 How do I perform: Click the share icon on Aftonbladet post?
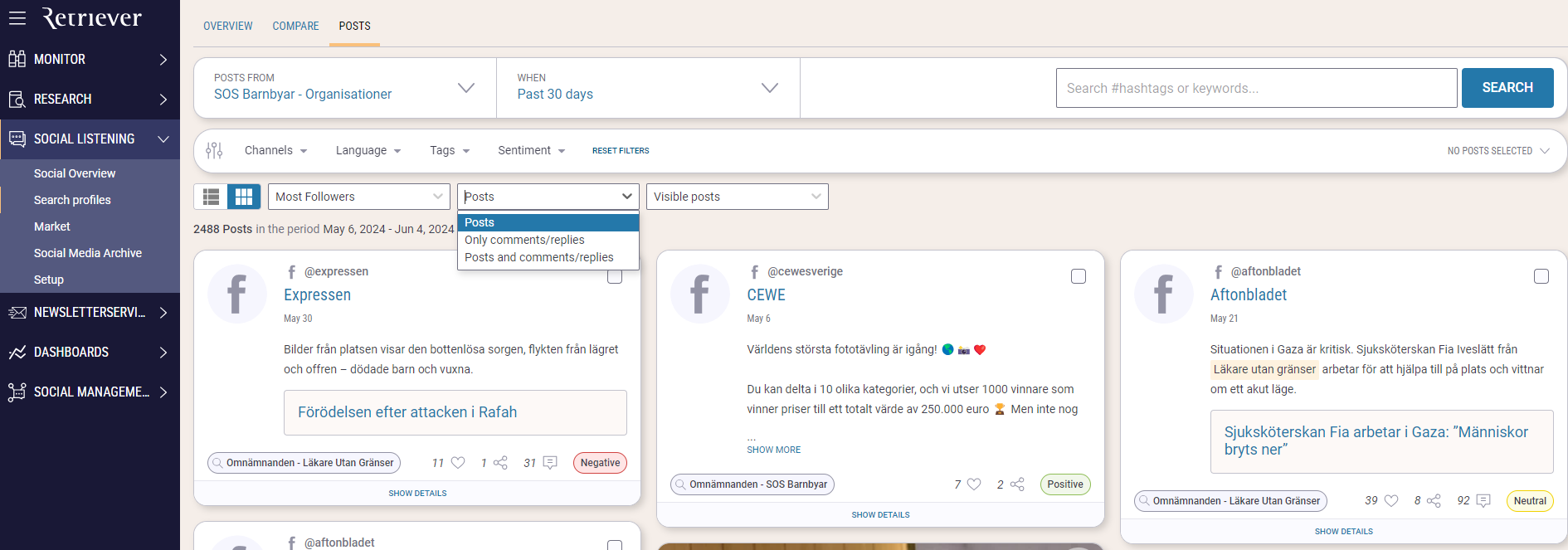tap(1434, 501)
